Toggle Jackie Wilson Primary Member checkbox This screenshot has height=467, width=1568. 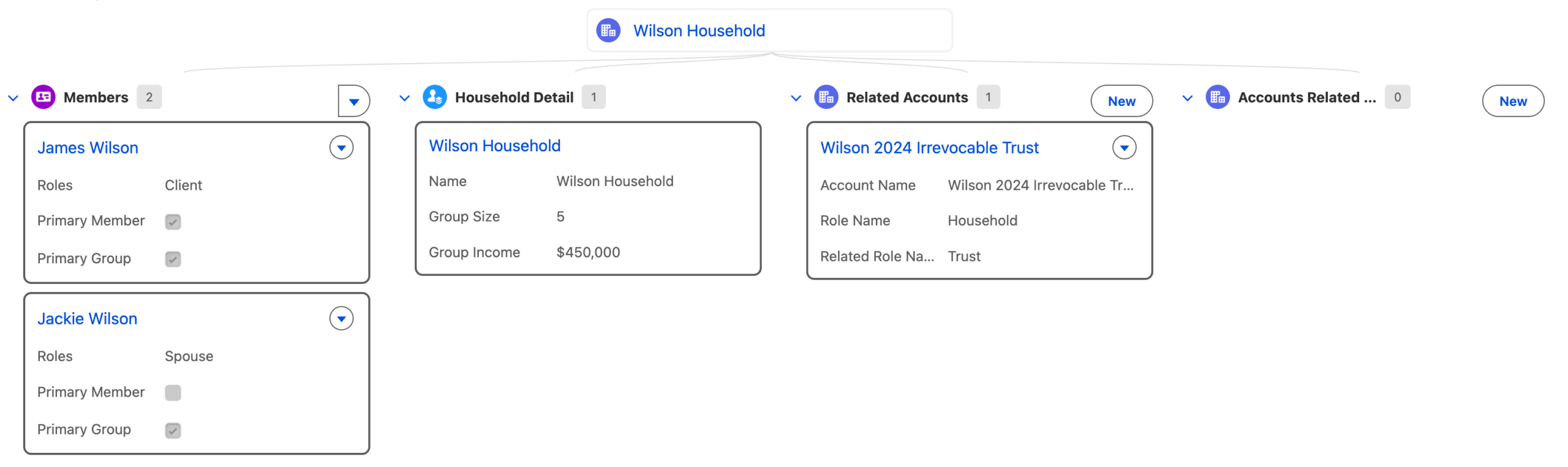(173, 392)
